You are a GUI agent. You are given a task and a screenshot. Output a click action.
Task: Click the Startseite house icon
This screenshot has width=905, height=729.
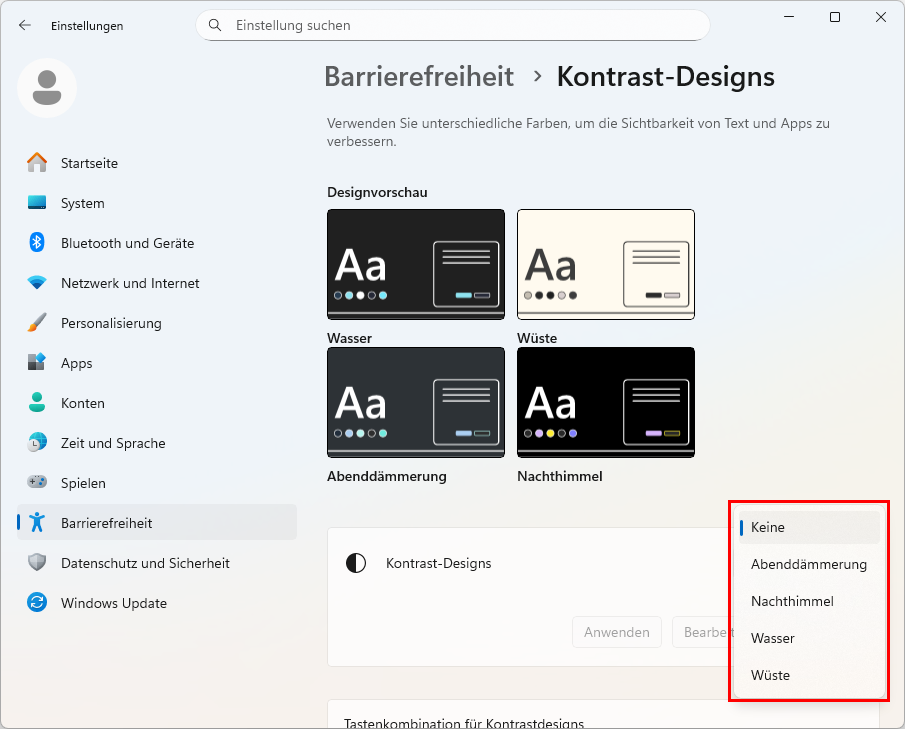(37, 163)
